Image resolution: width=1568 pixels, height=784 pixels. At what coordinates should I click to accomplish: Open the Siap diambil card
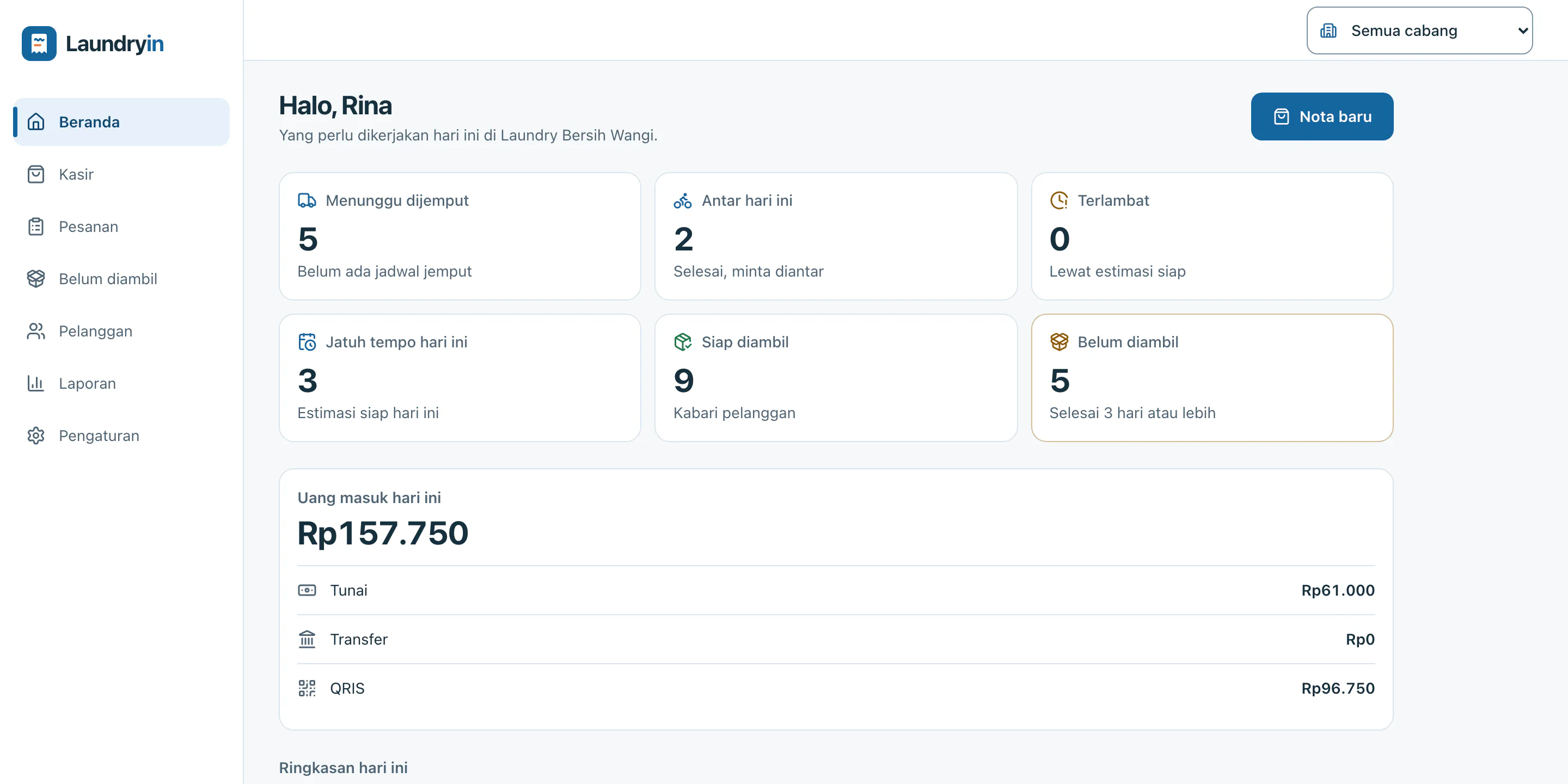tap(836, 378)
